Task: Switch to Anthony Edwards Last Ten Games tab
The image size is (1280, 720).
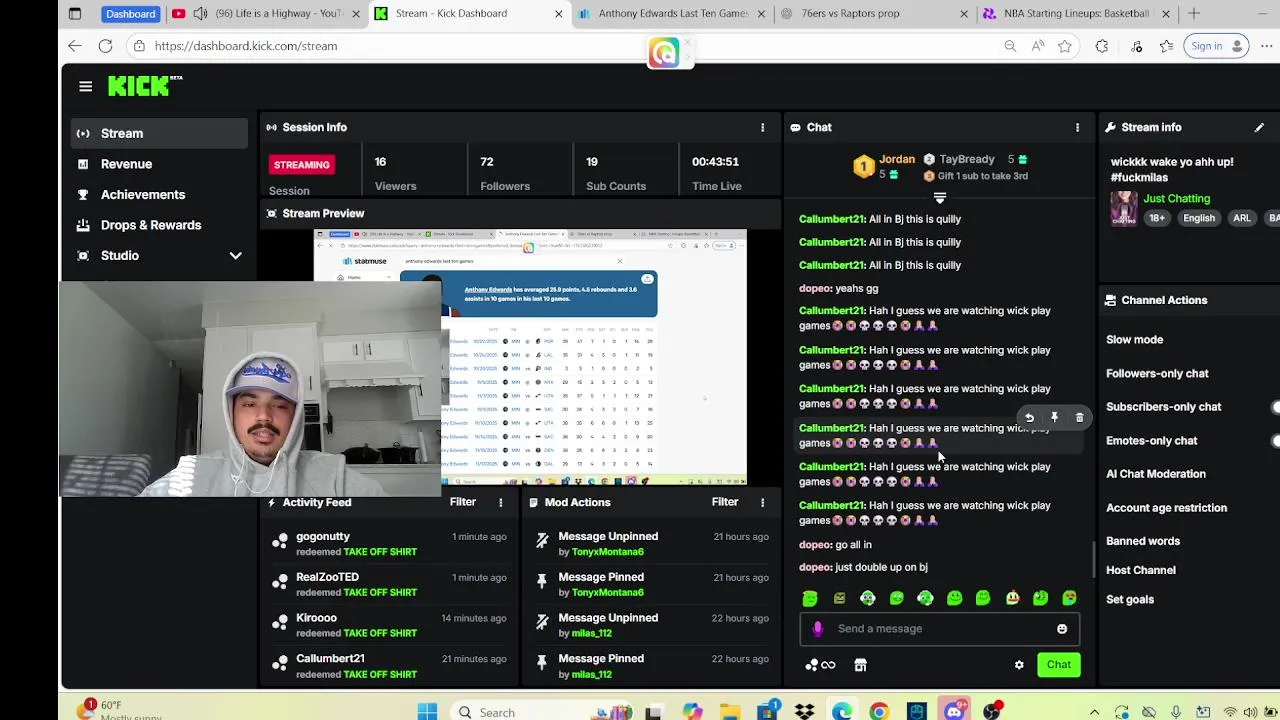Action: pyautogui.click(x=672, y=14)
